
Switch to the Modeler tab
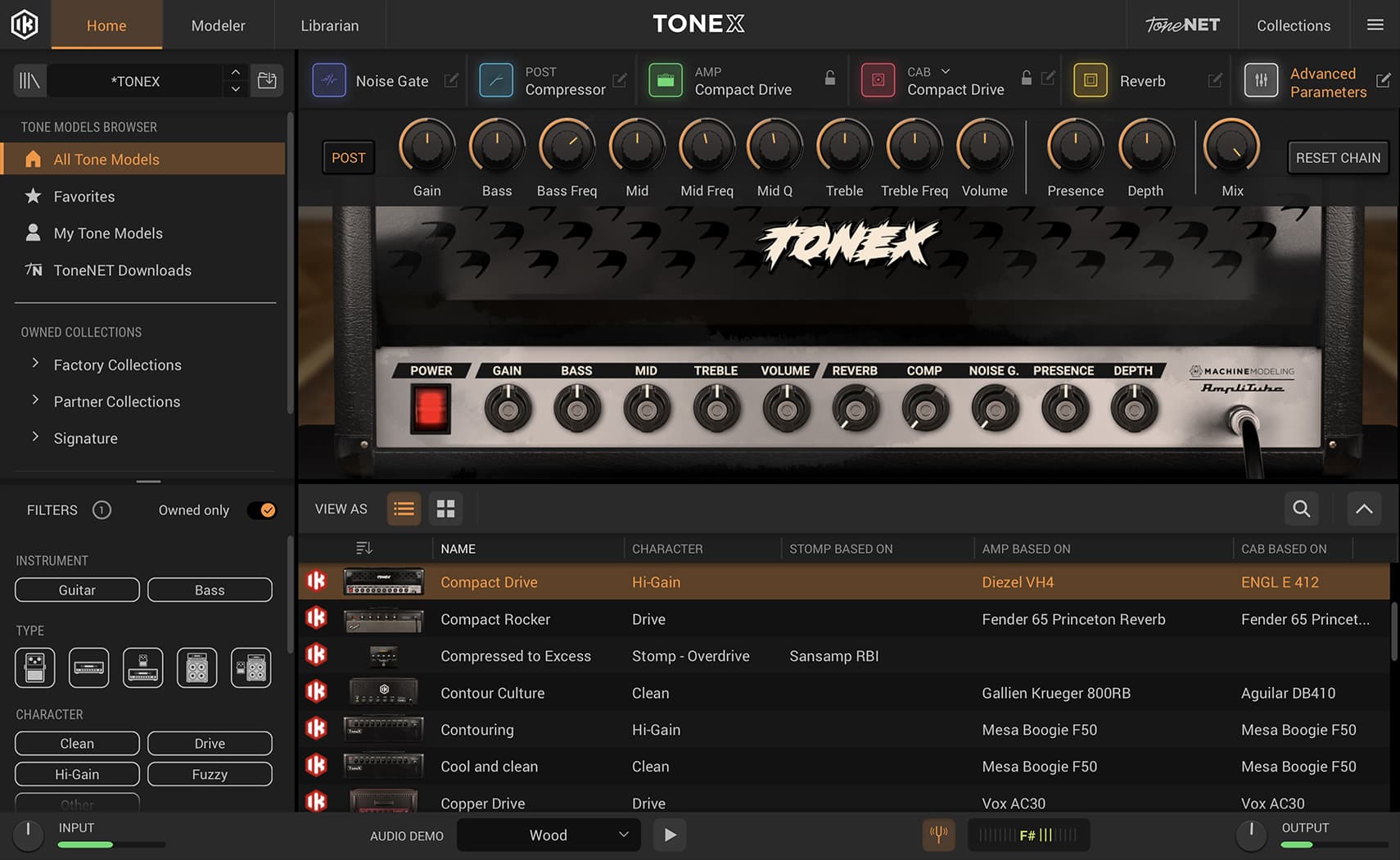point(218,25)
